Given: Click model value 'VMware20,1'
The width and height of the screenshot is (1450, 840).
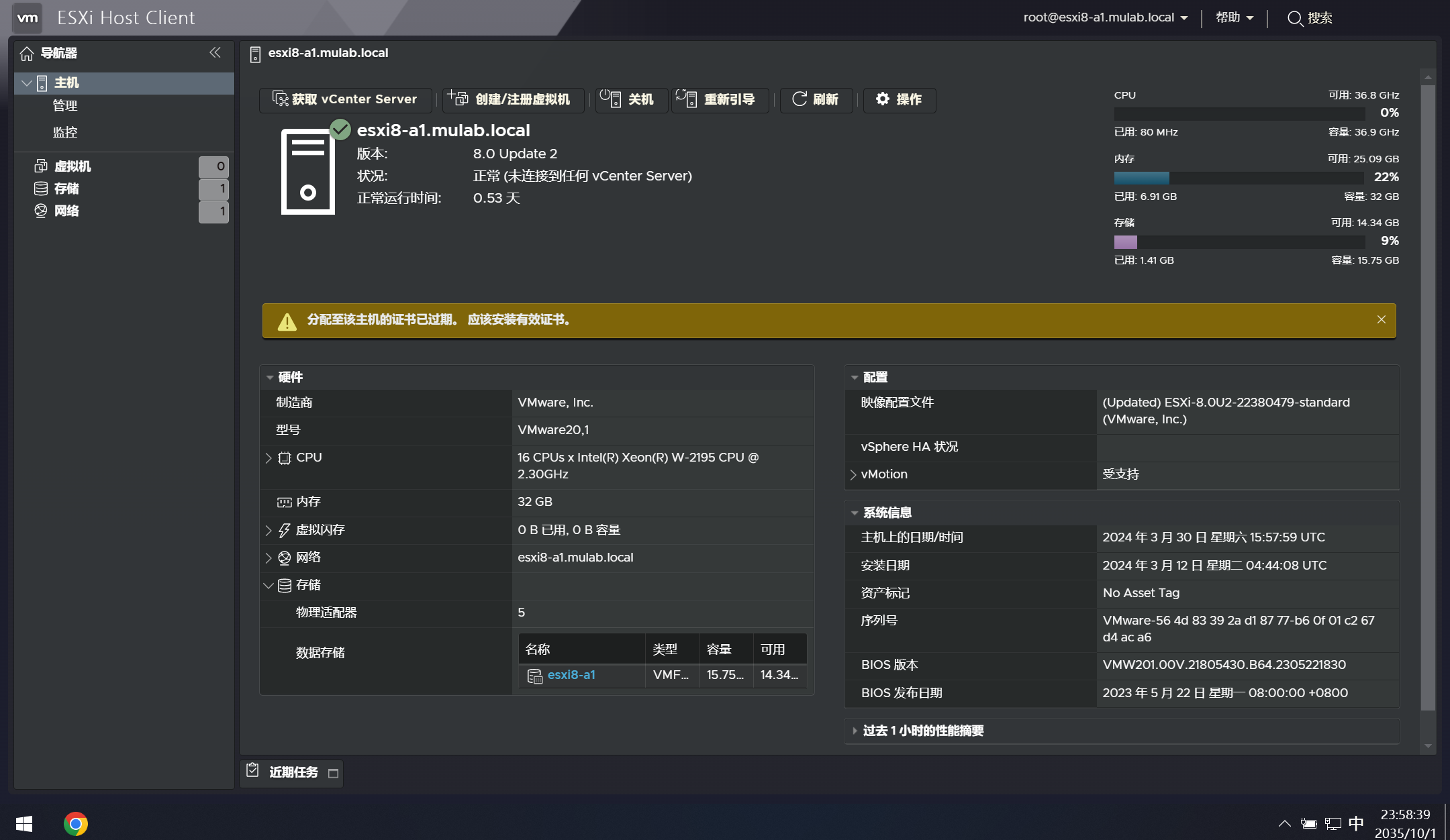Looking at the screenshot, I should 553,430.
